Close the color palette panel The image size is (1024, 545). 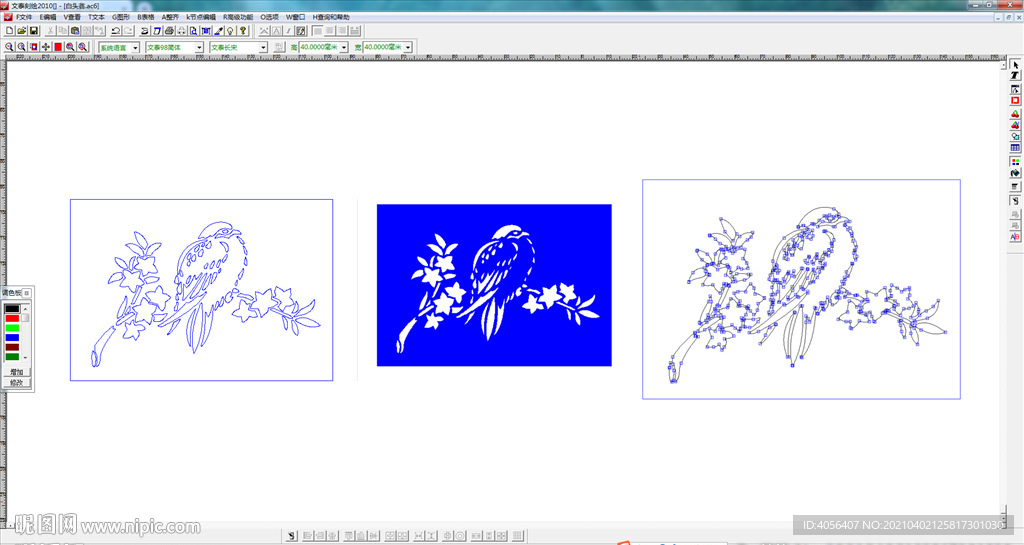[x=27, y=293]
